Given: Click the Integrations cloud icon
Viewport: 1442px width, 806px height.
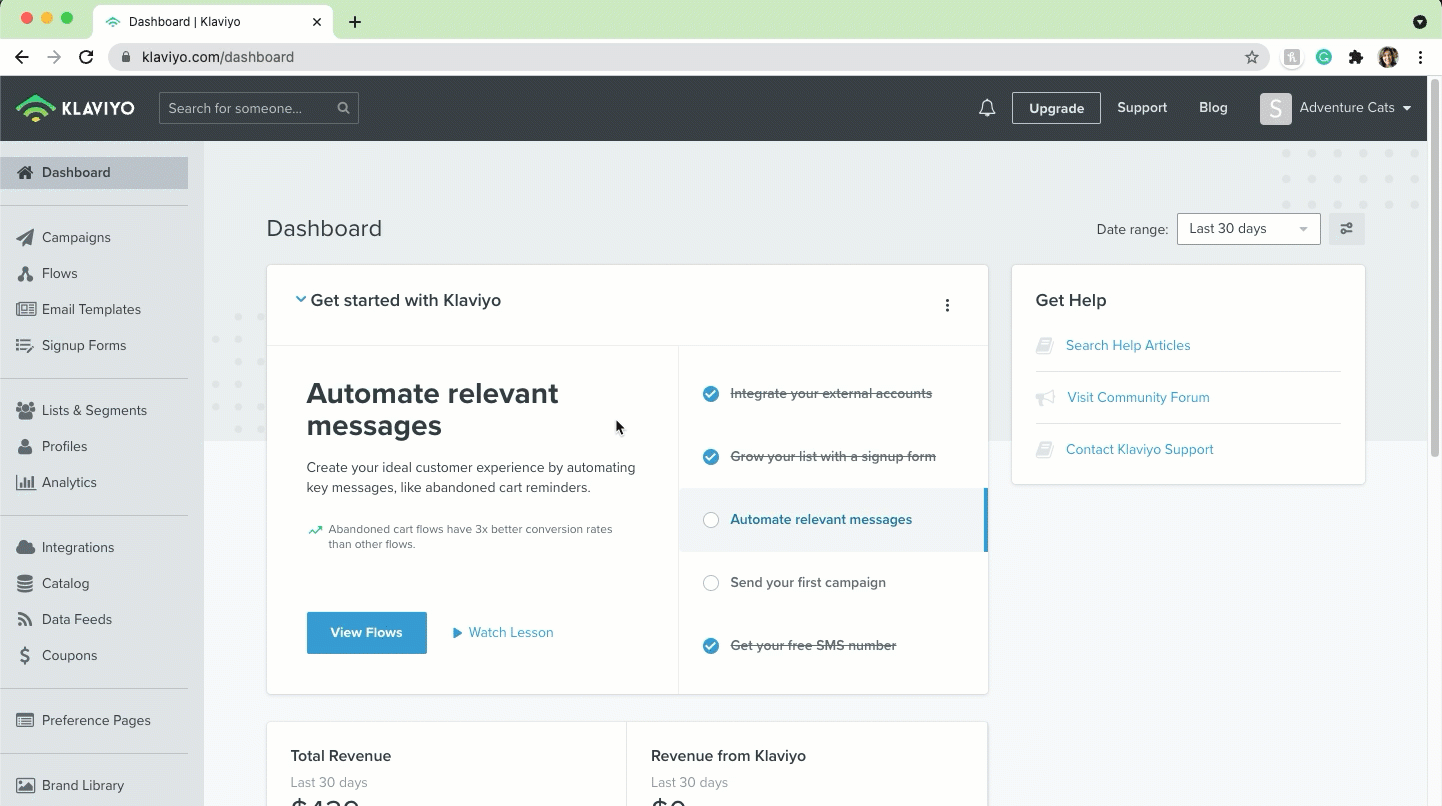Looking at the screenshot, I should (x=26, y=547).
